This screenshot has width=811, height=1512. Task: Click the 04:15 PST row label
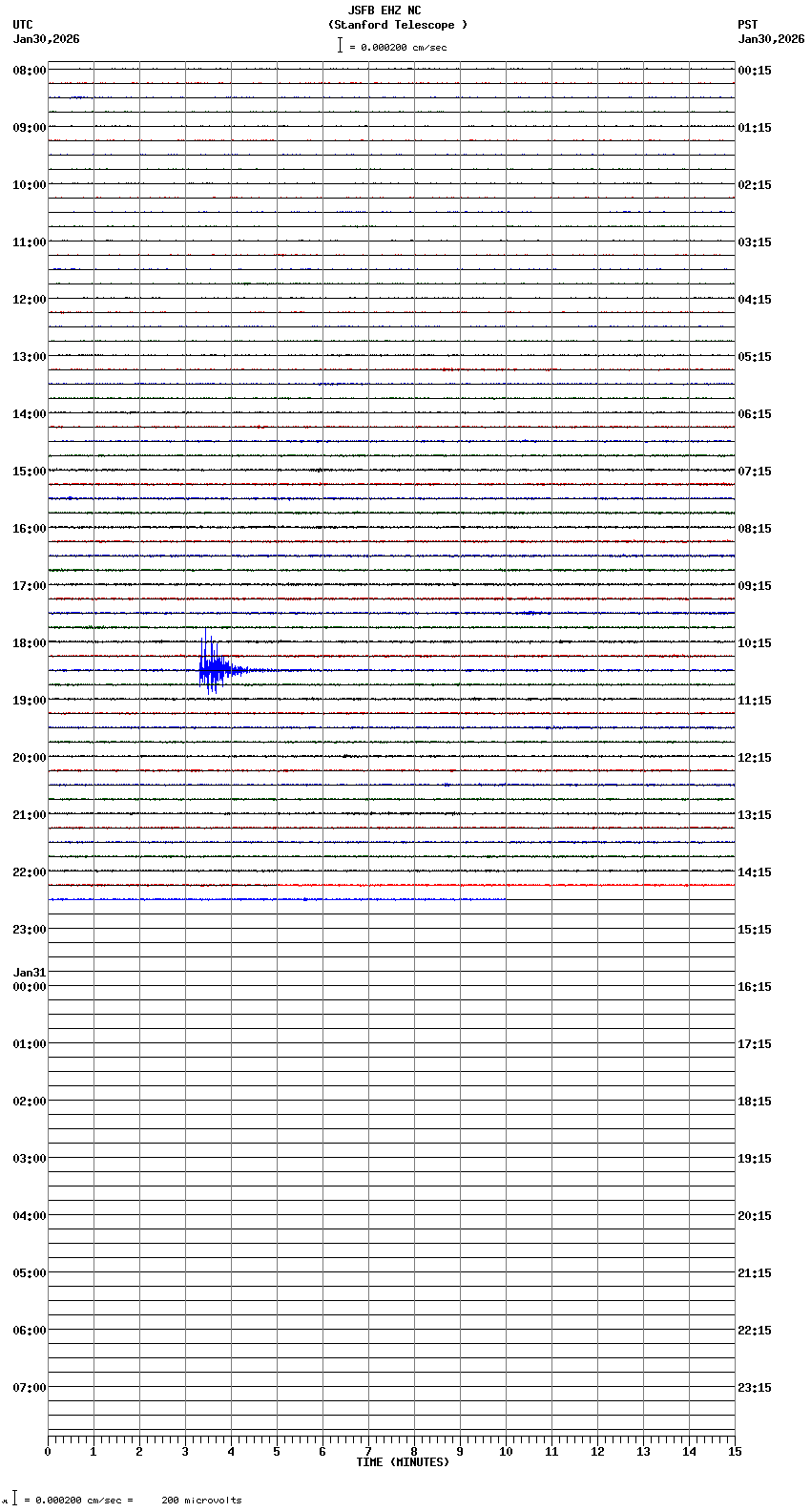click(x=755, y=300)
